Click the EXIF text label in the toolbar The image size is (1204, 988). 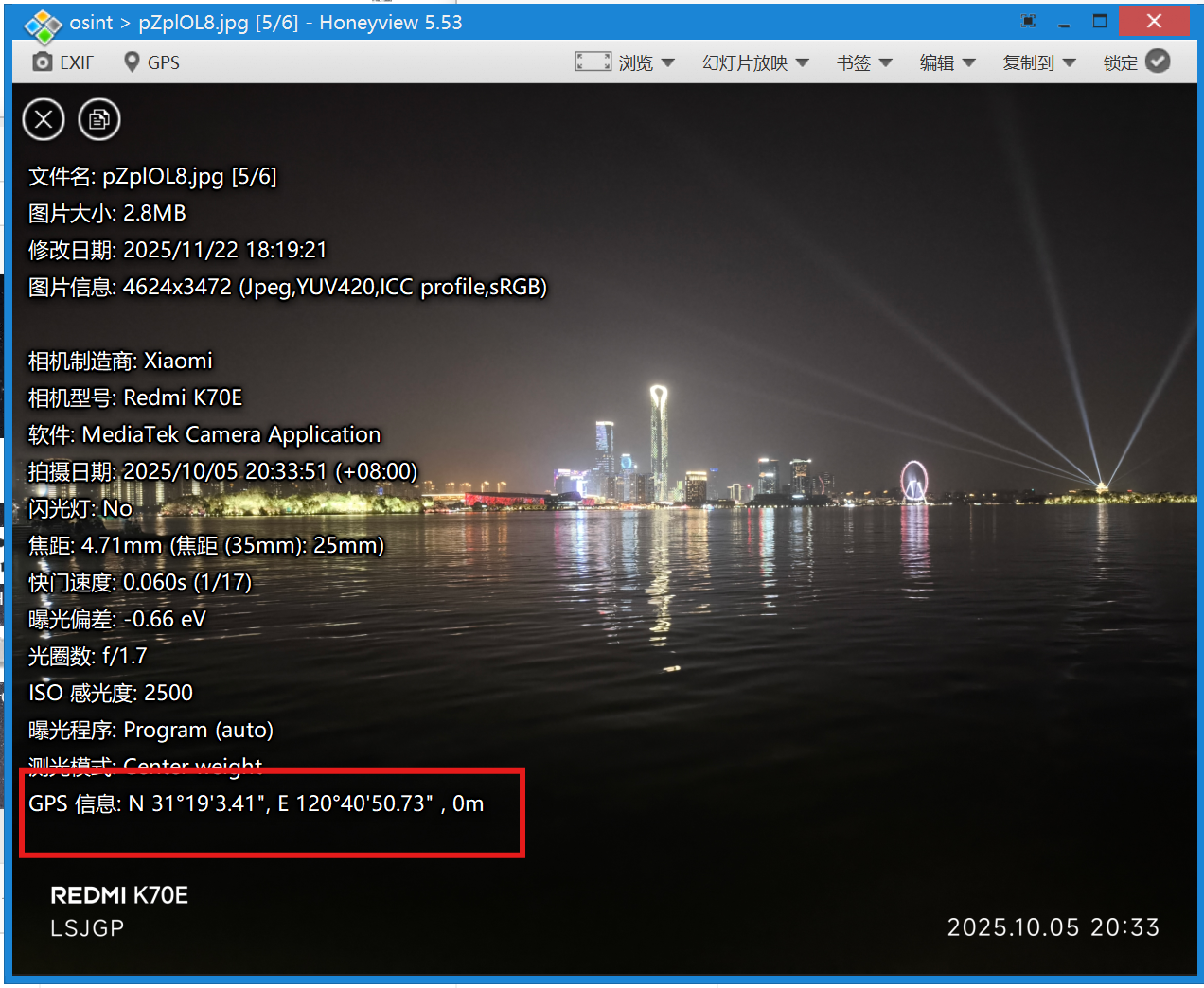[x=77, y=62]
